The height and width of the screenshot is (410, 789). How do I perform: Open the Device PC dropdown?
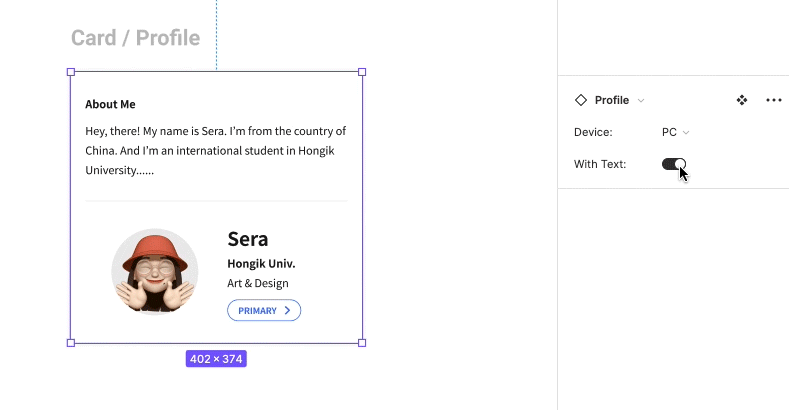pos(676,132)
